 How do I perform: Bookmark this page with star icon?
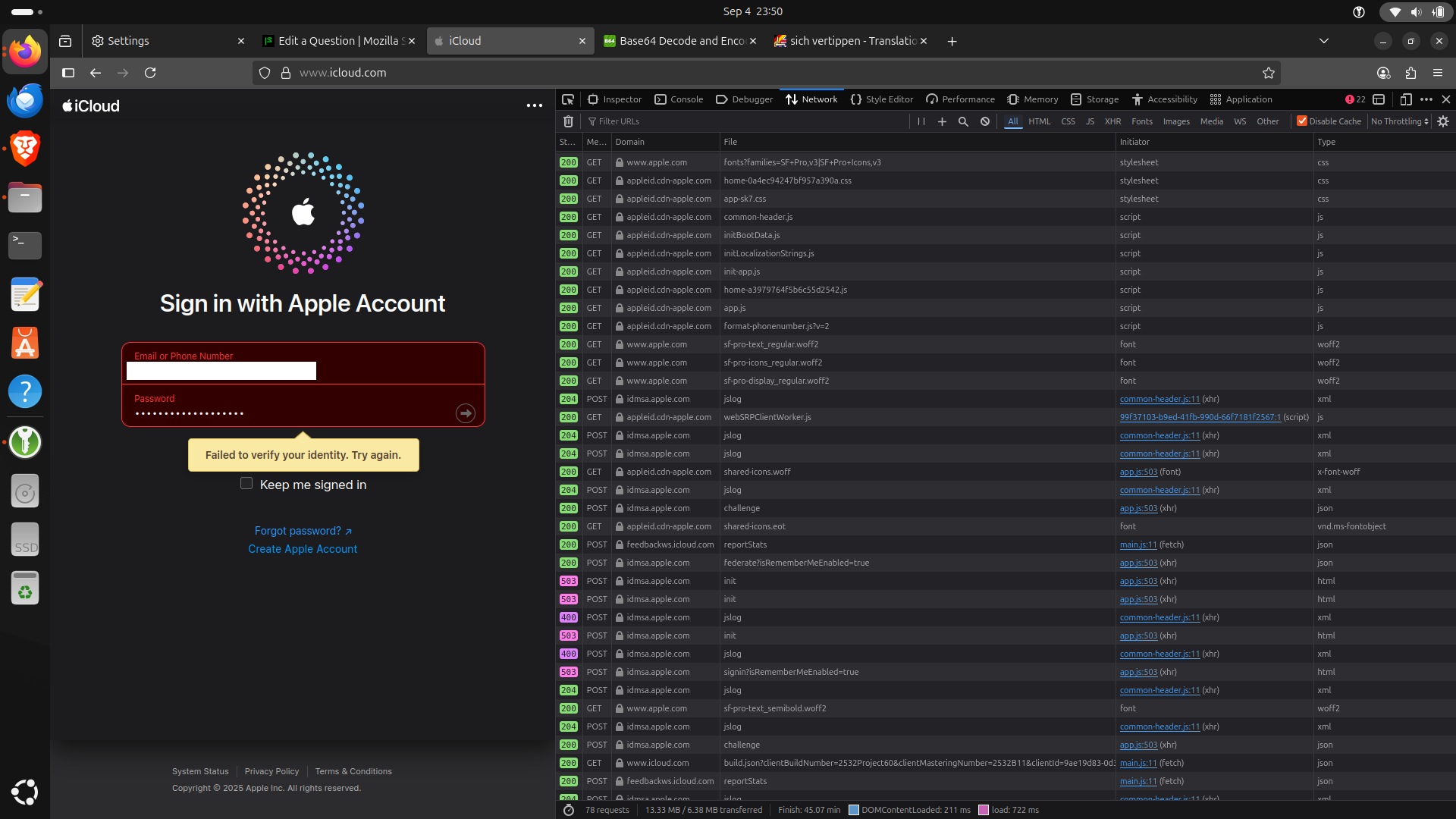(1269, 73)
